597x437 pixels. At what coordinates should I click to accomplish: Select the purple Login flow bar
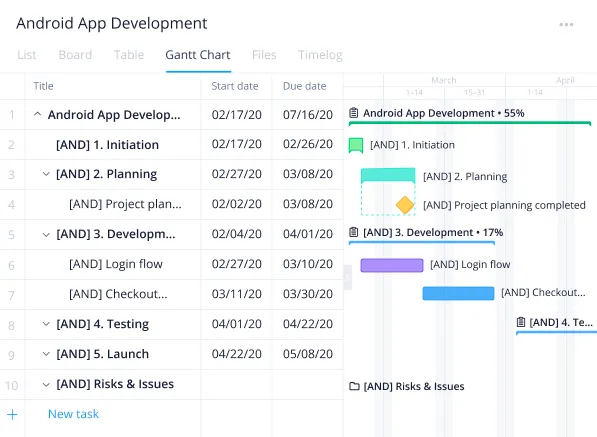[x=392, y=265]
